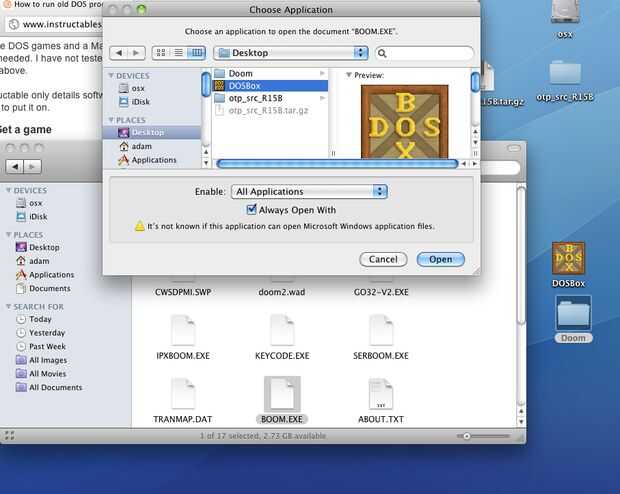Open the Desktop location dropdown
620x494 pixels.
tap(291, 53)
